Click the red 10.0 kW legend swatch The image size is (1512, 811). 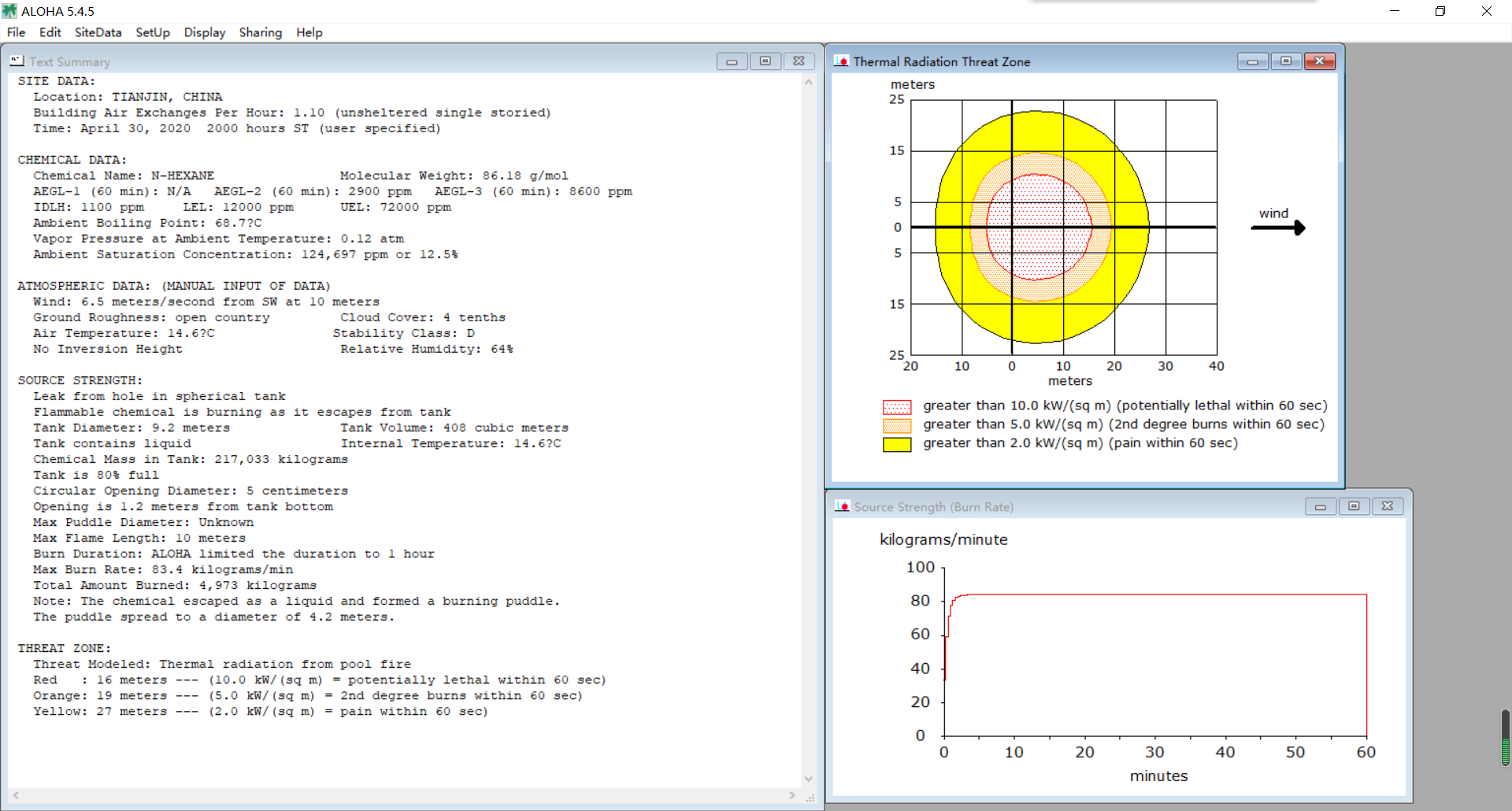[x=897, y=407]
